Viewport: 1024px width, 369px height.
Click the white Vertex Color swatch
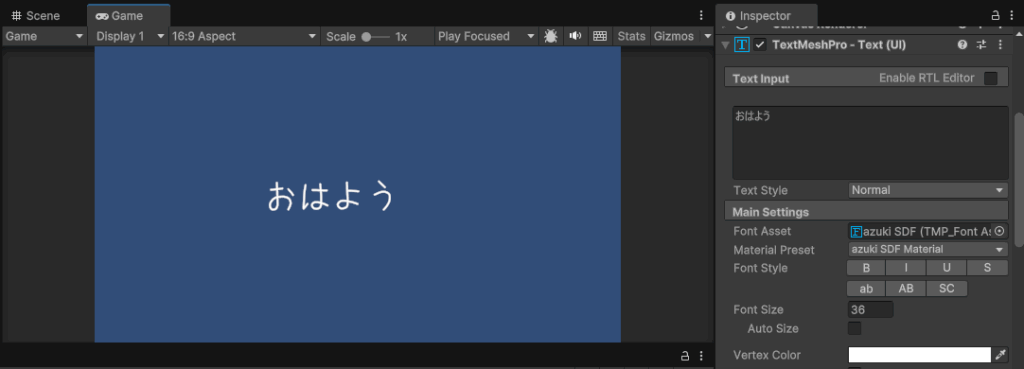click(x=920, y=355)
